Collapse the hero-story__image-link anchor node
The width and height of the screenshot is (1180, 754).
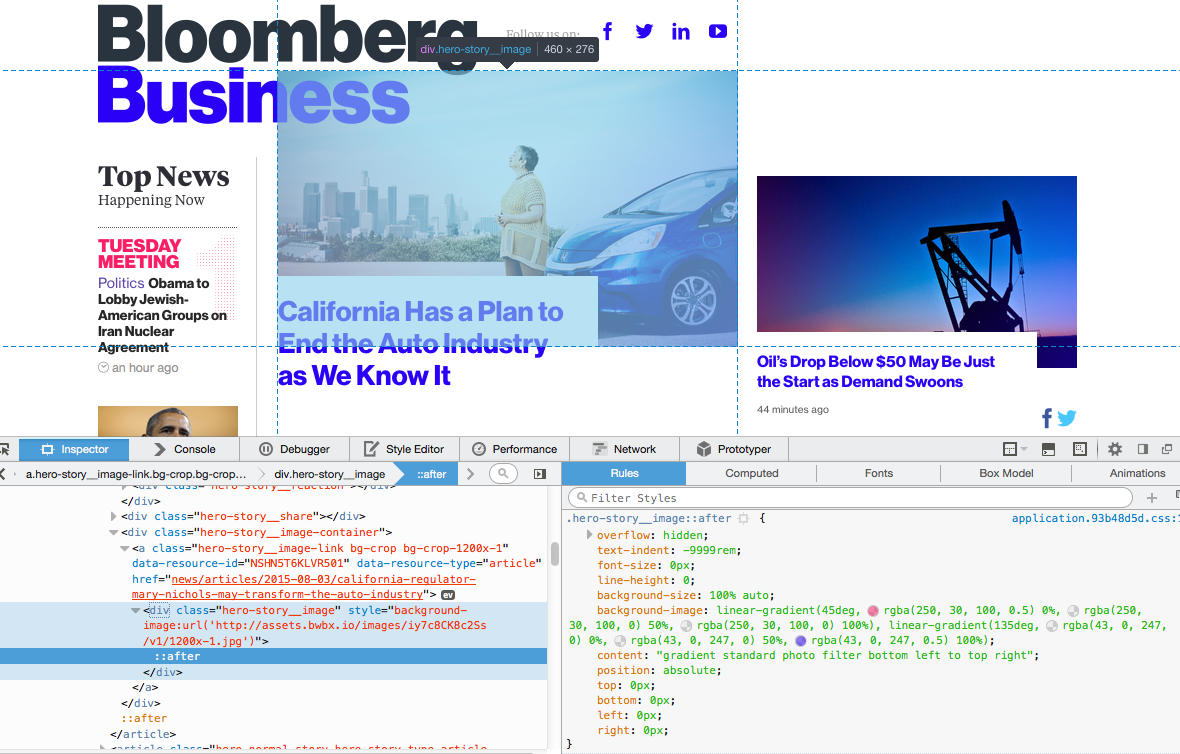(x=125, y=549)
